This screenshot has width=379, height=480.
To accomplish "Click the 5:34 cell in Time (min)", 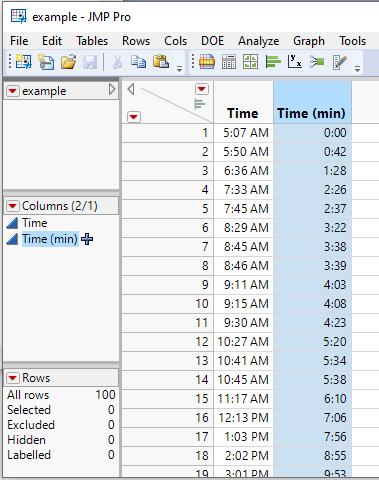I will coord(312,361).
